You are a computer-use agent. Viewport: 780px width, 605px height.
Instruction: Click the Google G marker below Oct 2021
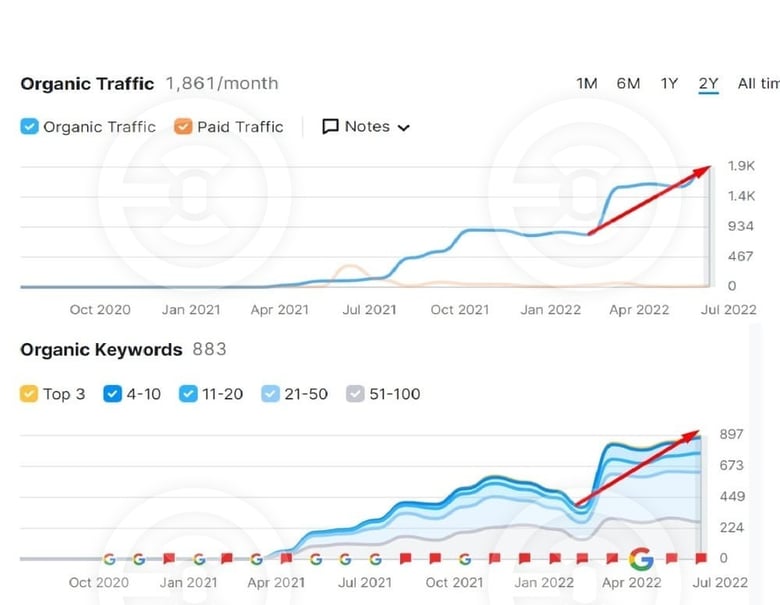[465, 559]
